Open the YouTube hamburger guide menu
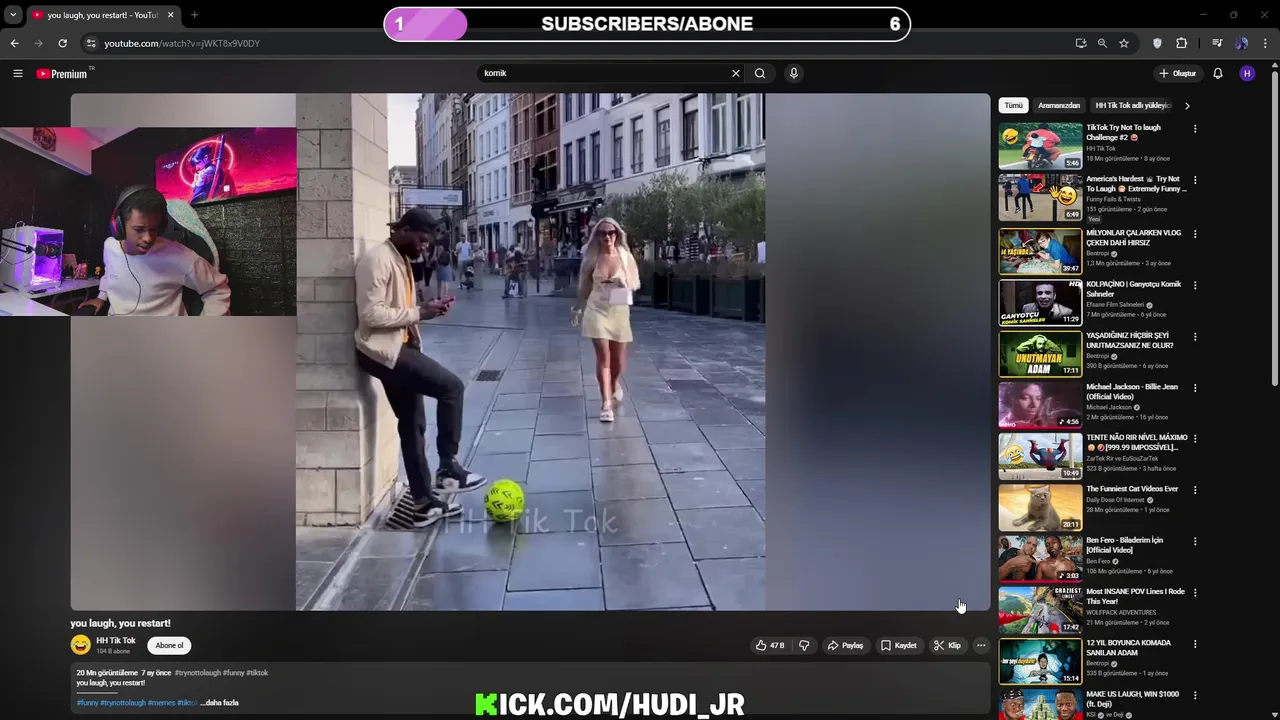This screenshot has width=1280, height=720. pyautogui.click(x=17, y=73)
